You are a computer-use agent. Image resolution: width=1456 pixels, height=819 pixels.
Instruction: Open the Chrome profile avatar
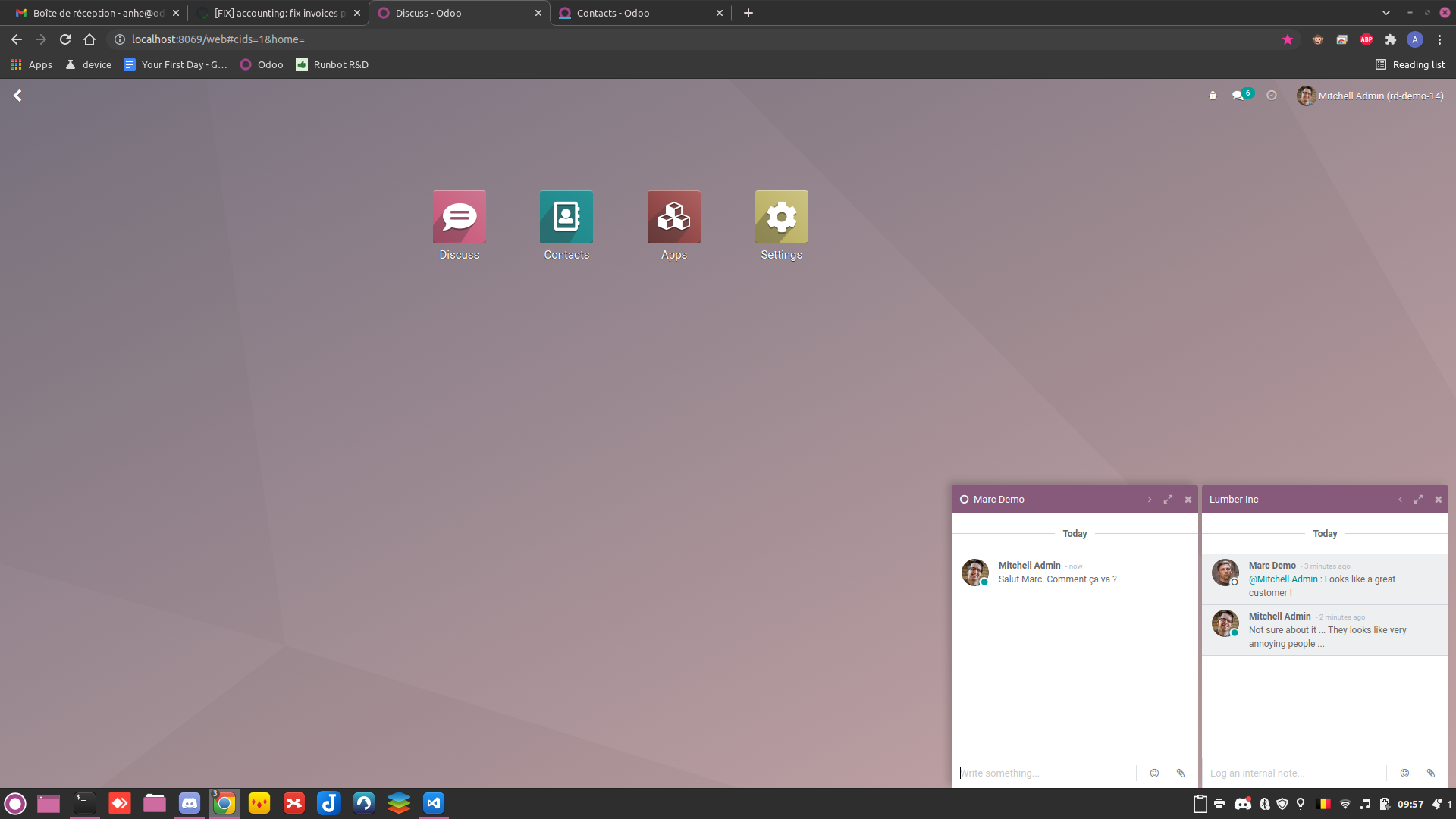pos(1415,39)
